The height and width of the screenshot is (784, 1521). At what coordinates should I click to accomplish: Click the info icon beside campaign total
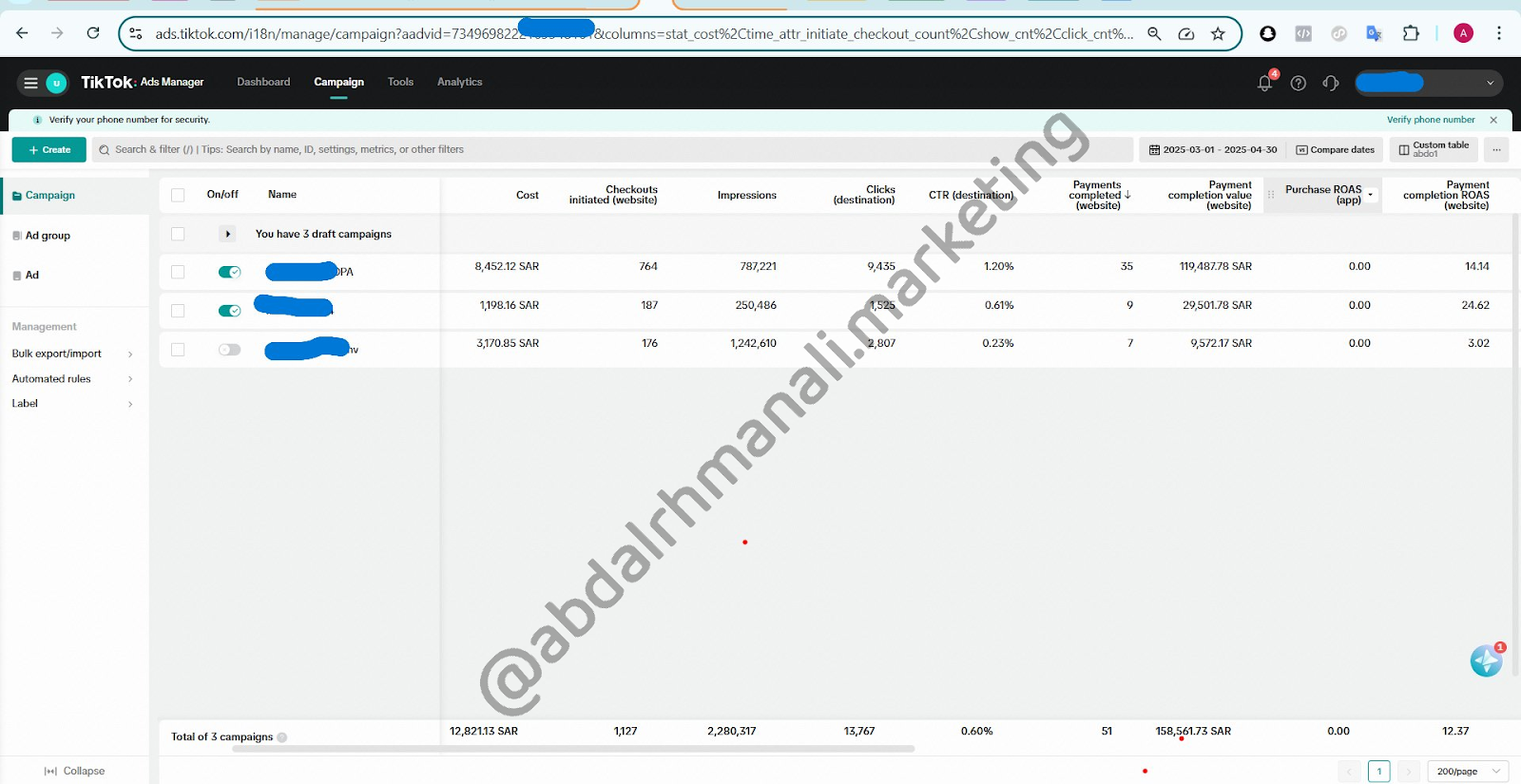click(282, 737)
